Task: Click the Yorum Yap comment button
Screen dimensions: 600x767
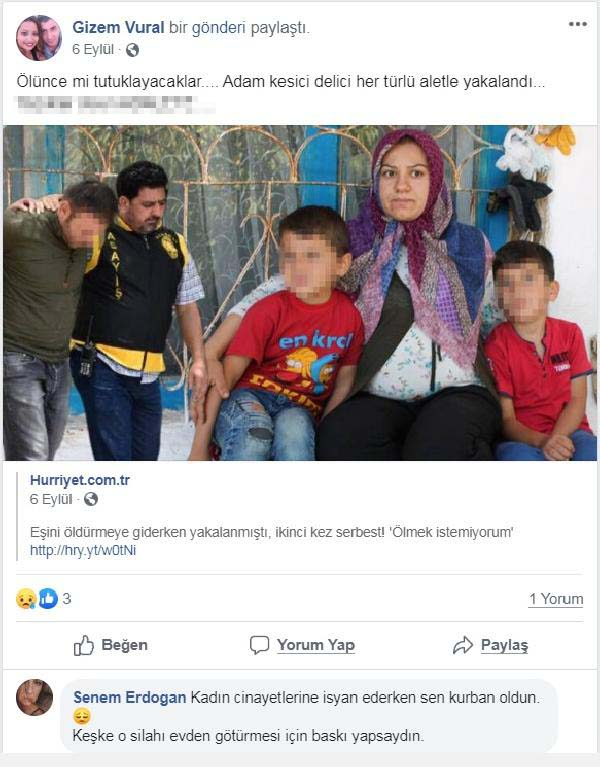Action: 302,645
